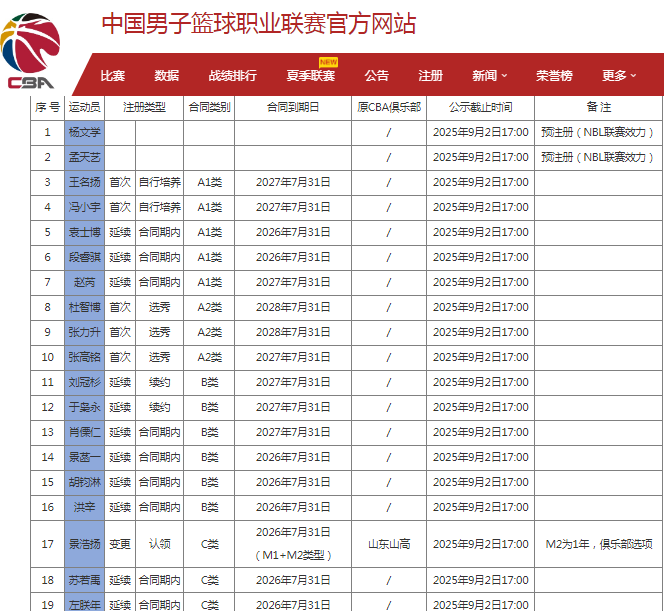Screen dimensions: 664x611
Task: Select player 张力升 in row 9
Action: pos(85,332)
